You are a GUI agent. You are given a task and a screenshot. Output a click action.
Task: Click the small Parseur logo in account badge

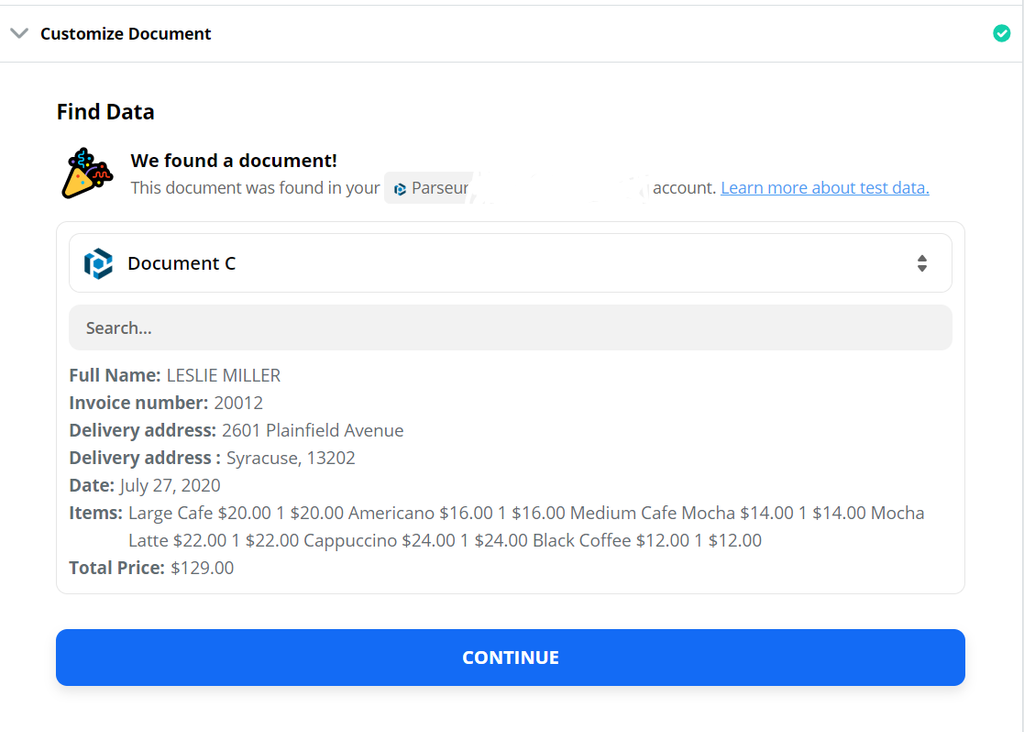tap(400, 188)
